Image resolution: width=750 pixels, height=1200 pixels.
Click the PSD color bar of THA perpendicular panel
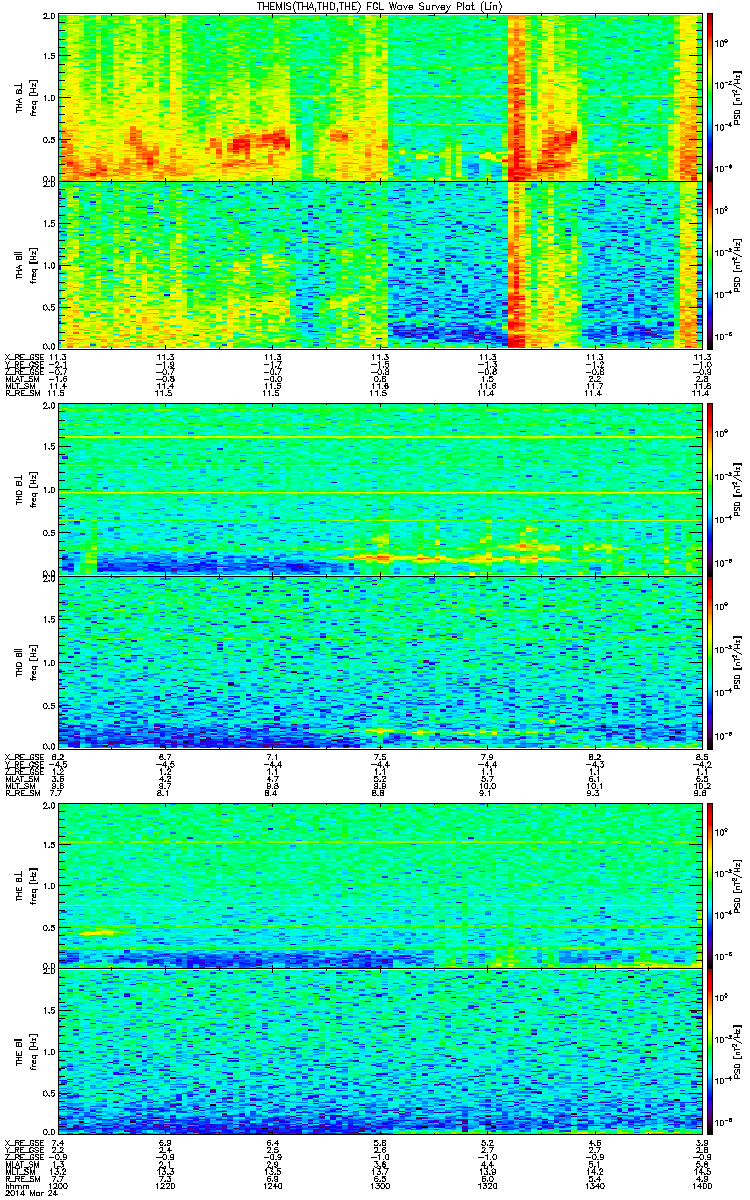(710, 97)
